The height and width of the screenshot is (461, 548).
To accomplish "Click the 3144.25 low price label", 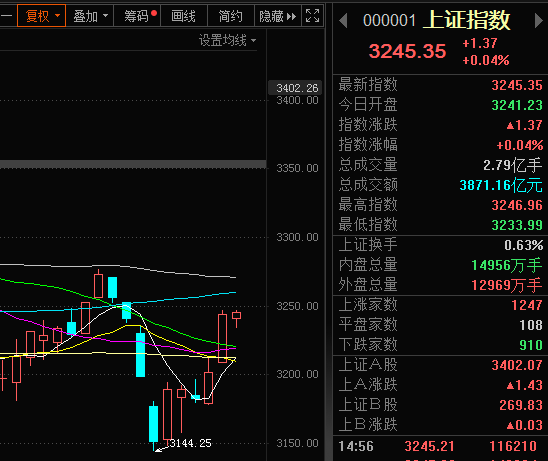I will 191,443.
